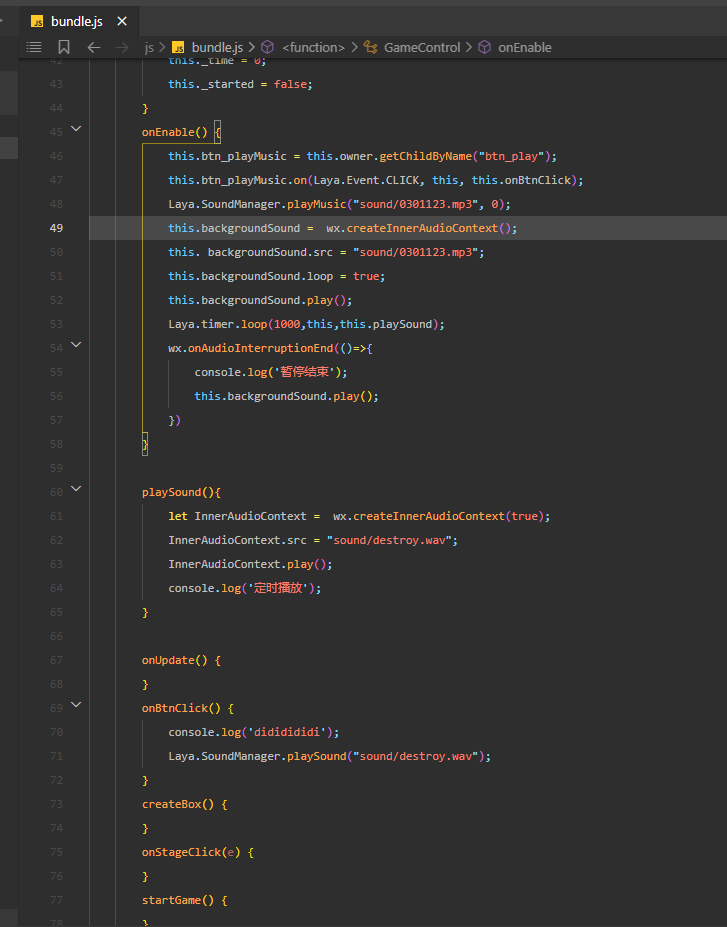Collapse the onAudioInterruptionEnd fold arrow at line 54
727x927 pixels.
click(76, 344)
